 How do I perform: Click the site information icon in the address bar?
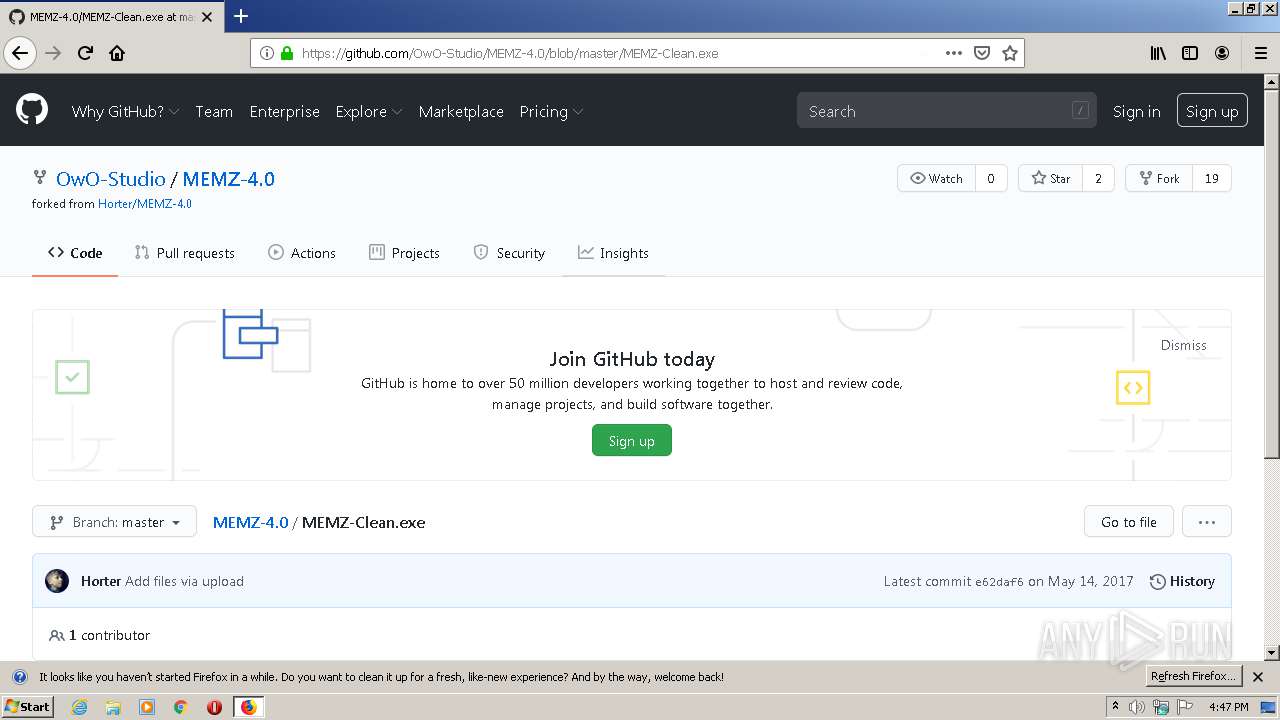coord(267,53)
